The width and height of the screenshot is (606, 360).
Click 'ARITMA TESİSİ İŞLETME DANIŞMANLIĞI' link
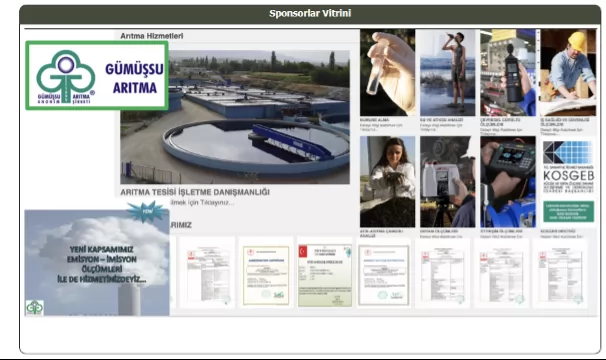pos(195,192)
